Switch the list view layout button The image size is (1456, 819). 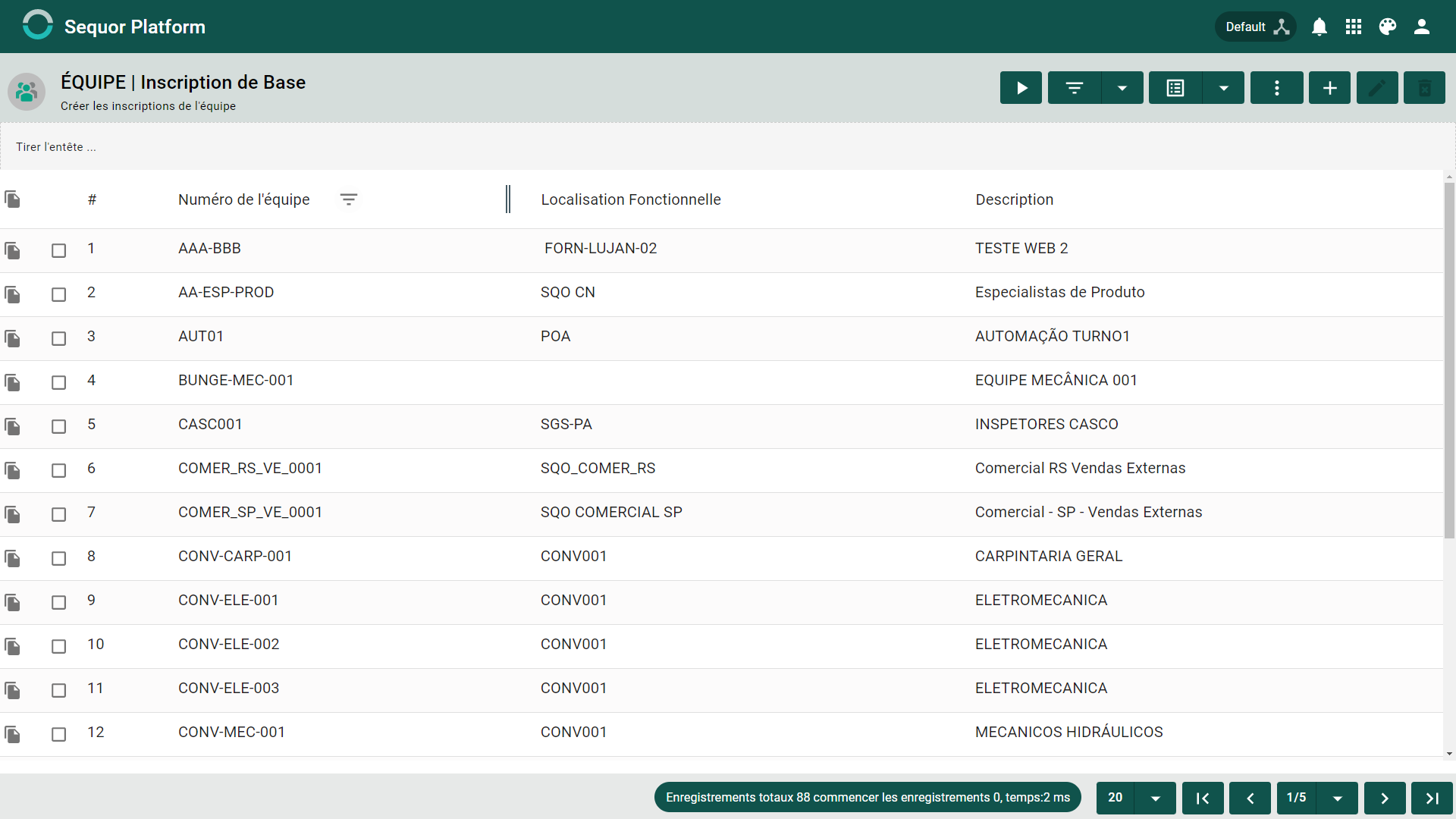click(1175, 88)
